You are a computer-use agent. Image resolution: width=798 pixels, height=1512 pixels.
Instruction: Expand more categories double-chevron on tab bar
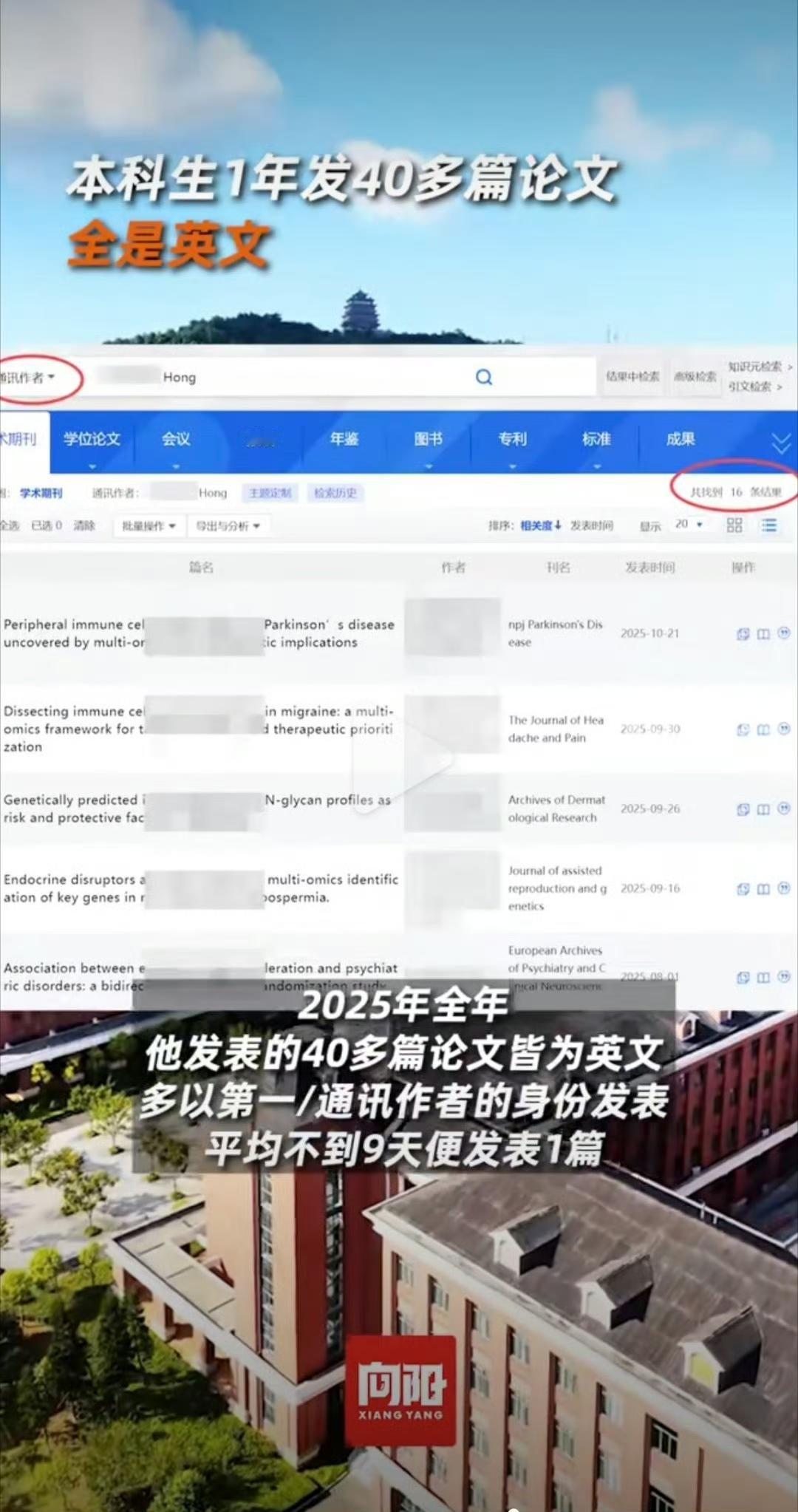click(781, 443)
